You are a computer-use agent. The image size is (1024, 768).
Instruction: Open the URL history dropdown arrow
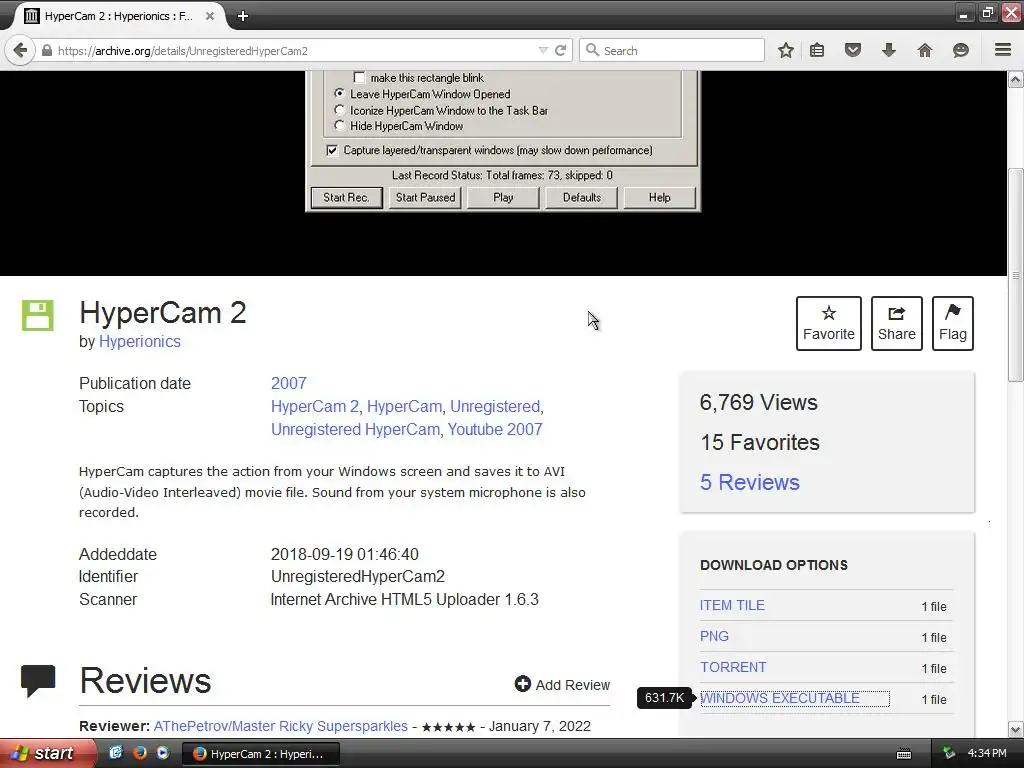tap(543, 50)
